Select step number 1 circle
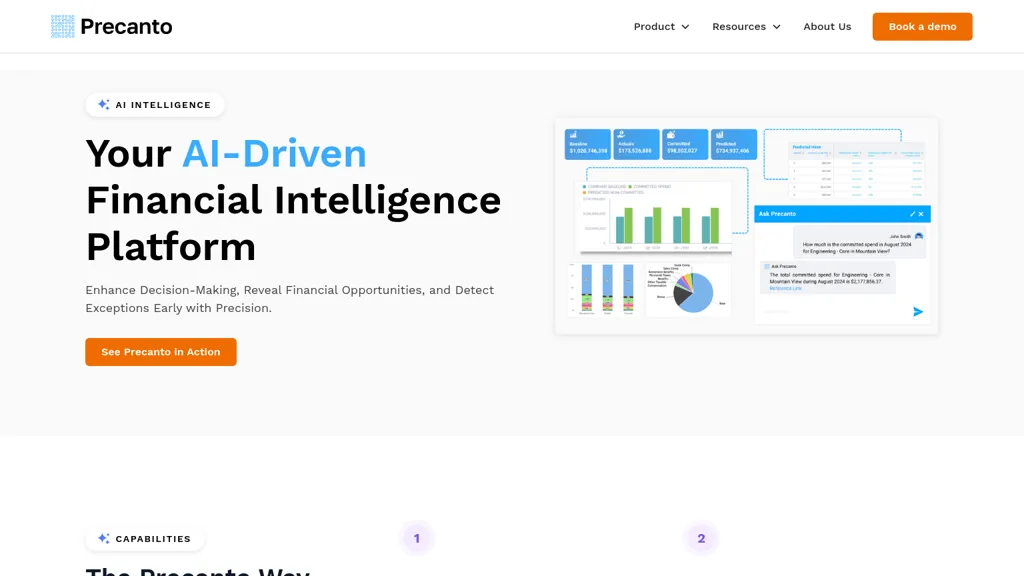 (417, 539)
